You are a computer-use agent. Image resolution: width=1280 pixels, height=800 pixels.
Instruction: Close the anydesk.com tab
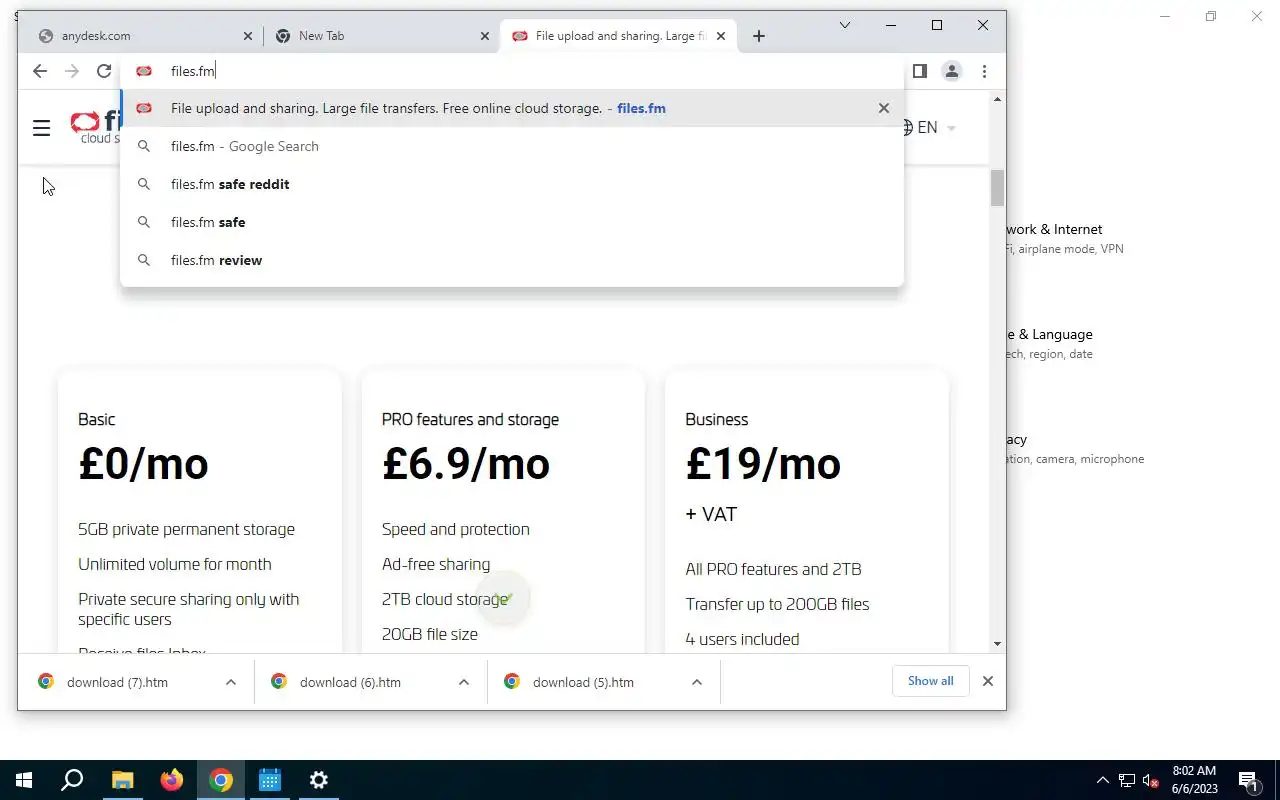(248, 36)
